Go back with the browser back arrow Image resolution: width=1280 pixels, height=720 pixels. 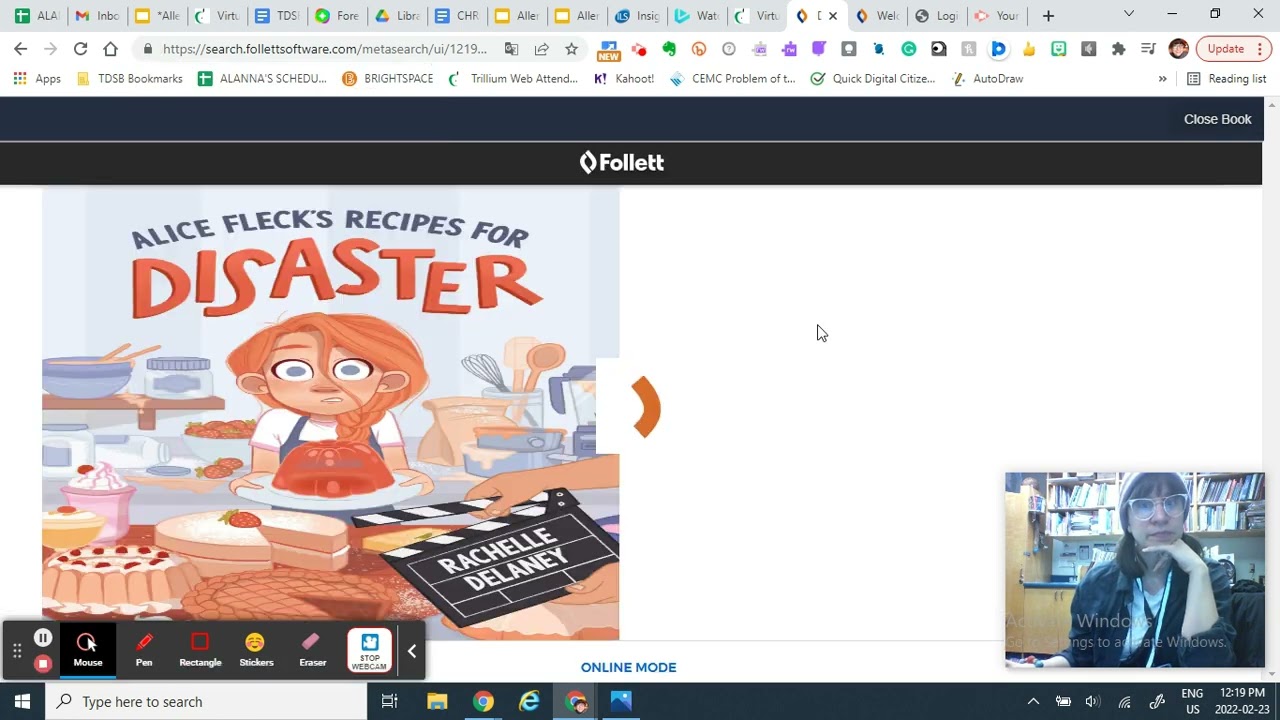(21, 48)
